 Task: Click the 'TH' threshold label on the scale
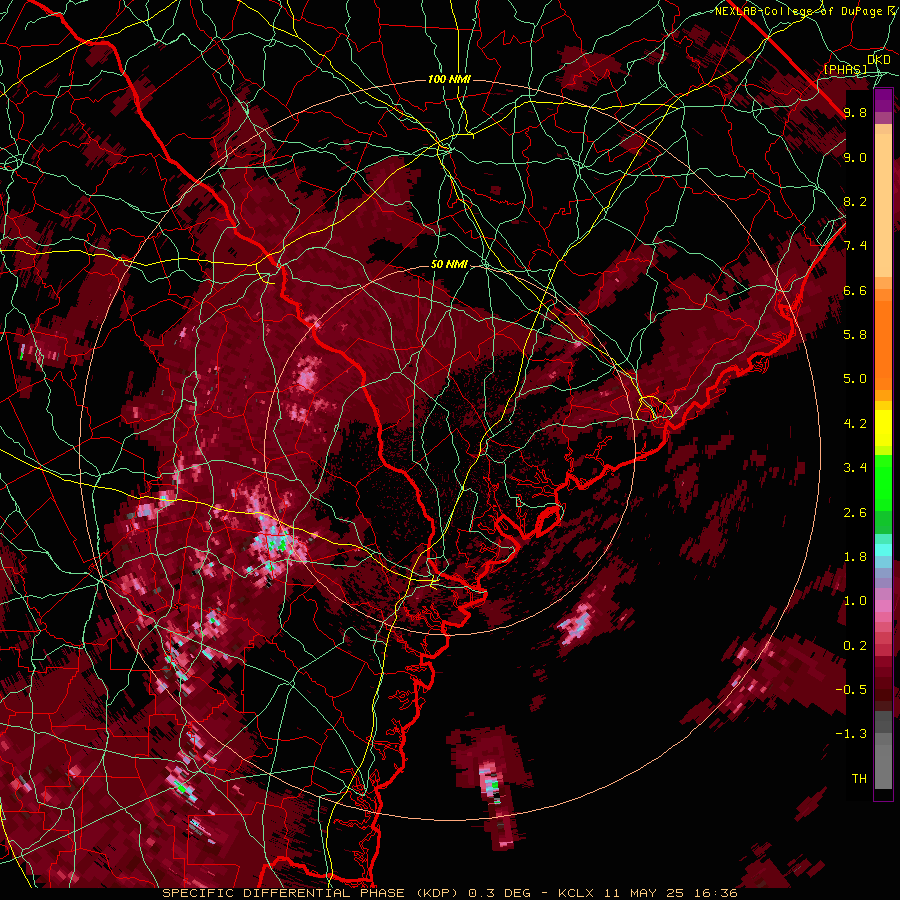pos(859,779)
